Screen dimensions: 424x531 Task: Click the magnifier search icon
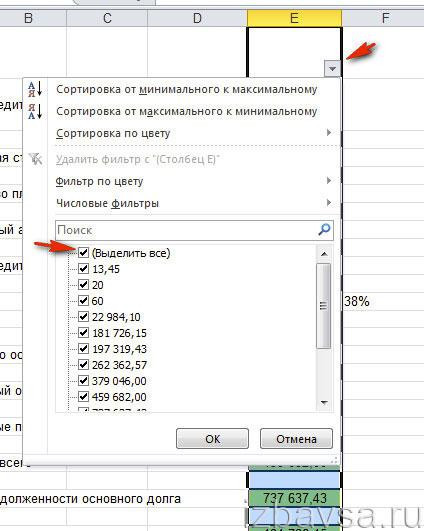pos(324,230)
